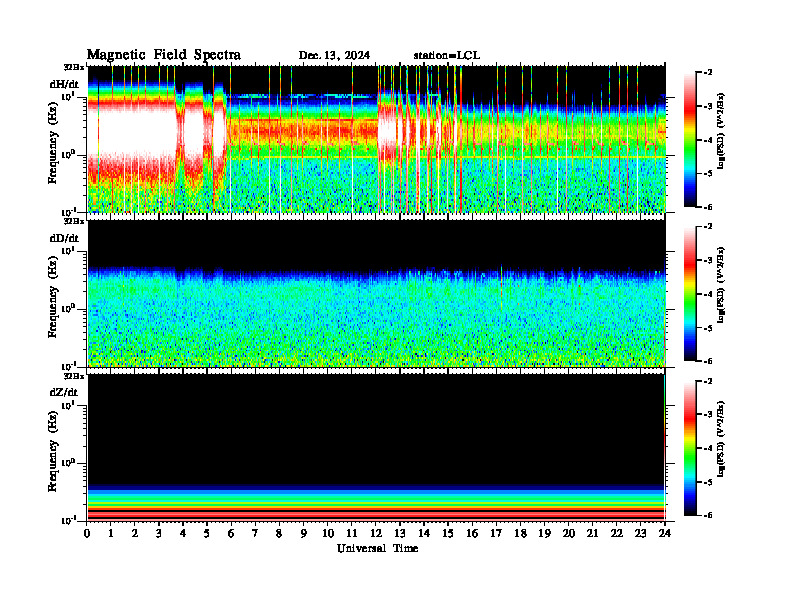Click hour "17" on the Universal Time axis
The height and width of the screenshot is (612, 792).
click(496, 534)
